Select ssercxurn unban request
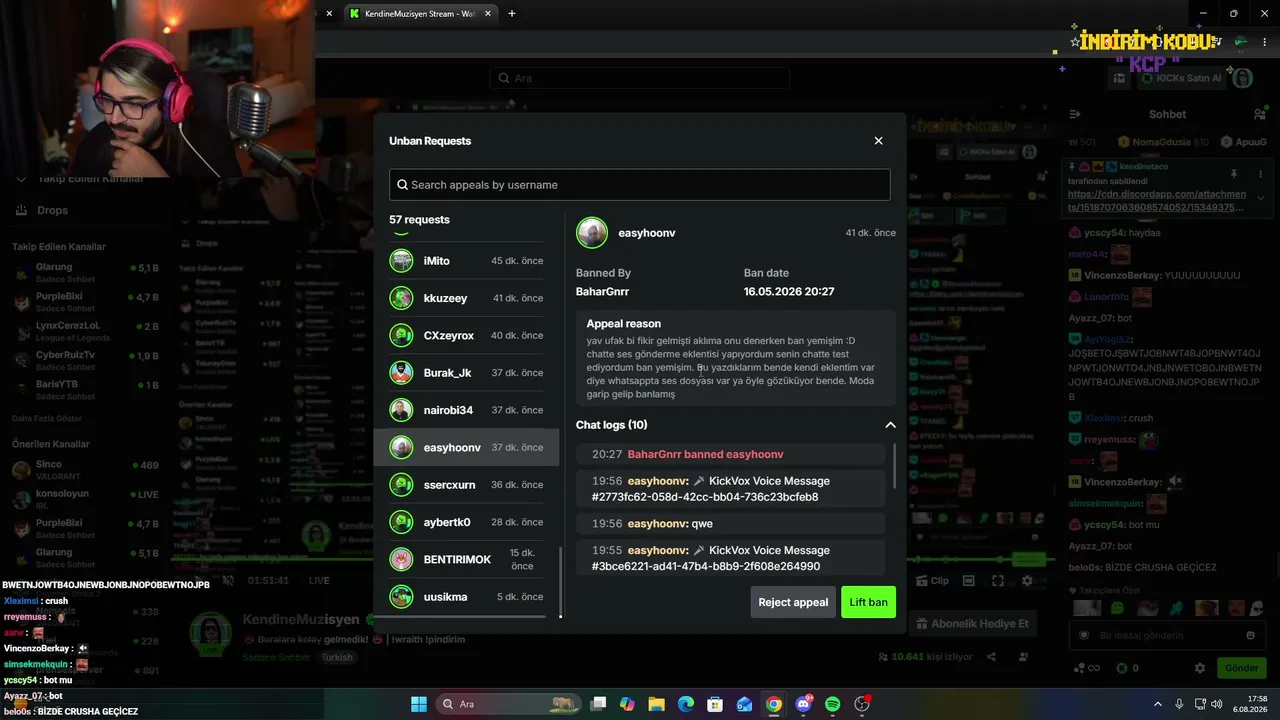The height and width of the screenshot is (720, 1280). 466,485
